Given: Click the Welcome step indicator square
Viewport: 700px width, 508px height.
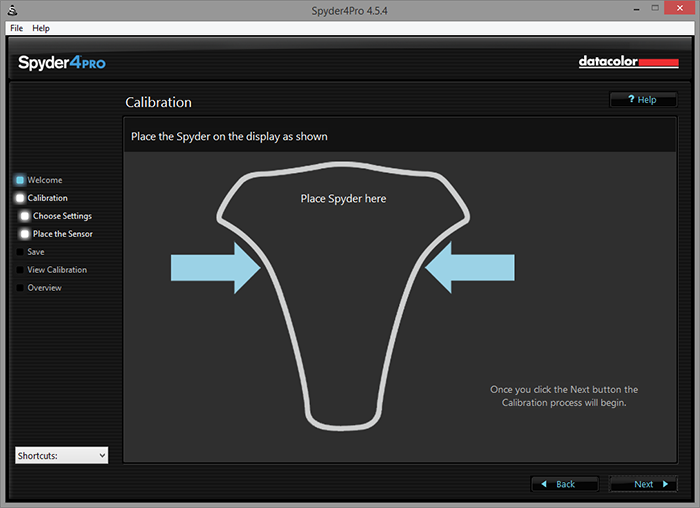Looking at the screenshot, I should click(20, 180).
